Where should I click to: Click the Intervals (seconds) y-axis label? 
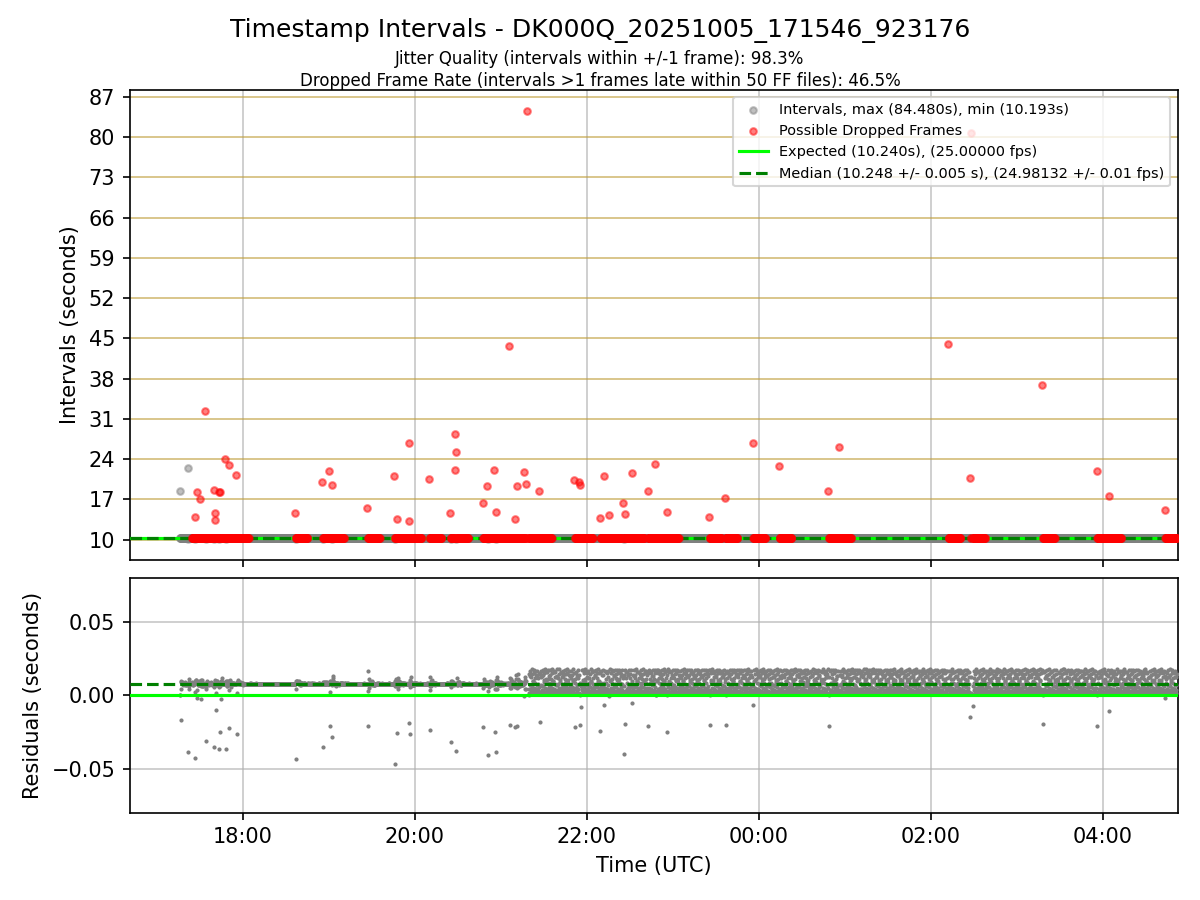[x=68, y=325]
